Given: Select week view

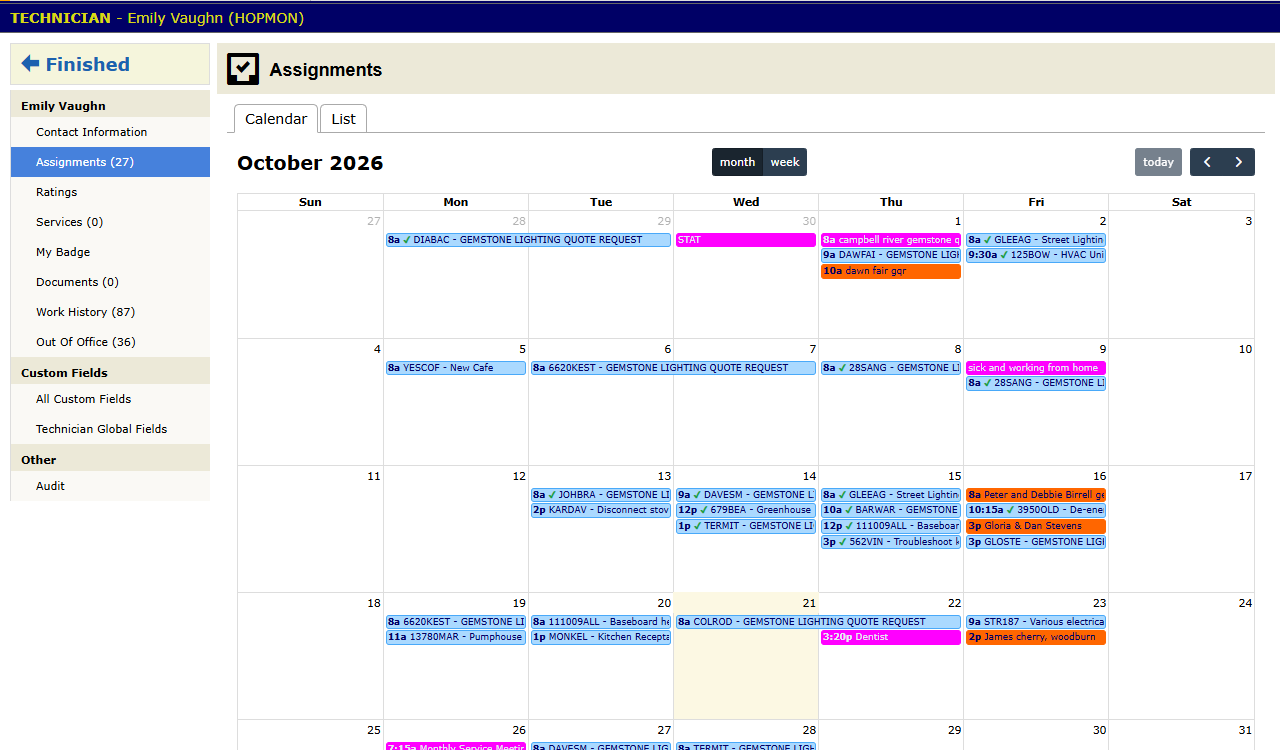Looking at the screenshot, I should pos(785,162).
